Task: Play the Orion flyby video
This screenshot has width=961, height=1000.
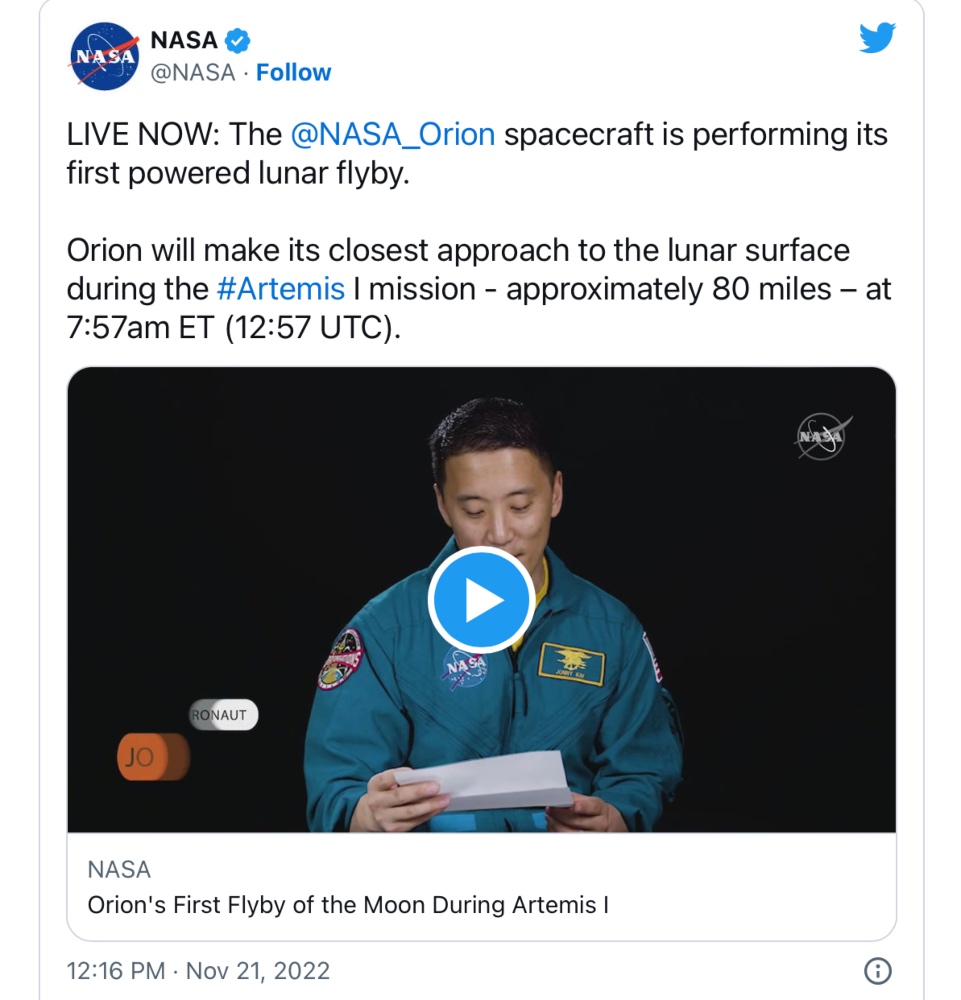Action: tap(481, 600)
